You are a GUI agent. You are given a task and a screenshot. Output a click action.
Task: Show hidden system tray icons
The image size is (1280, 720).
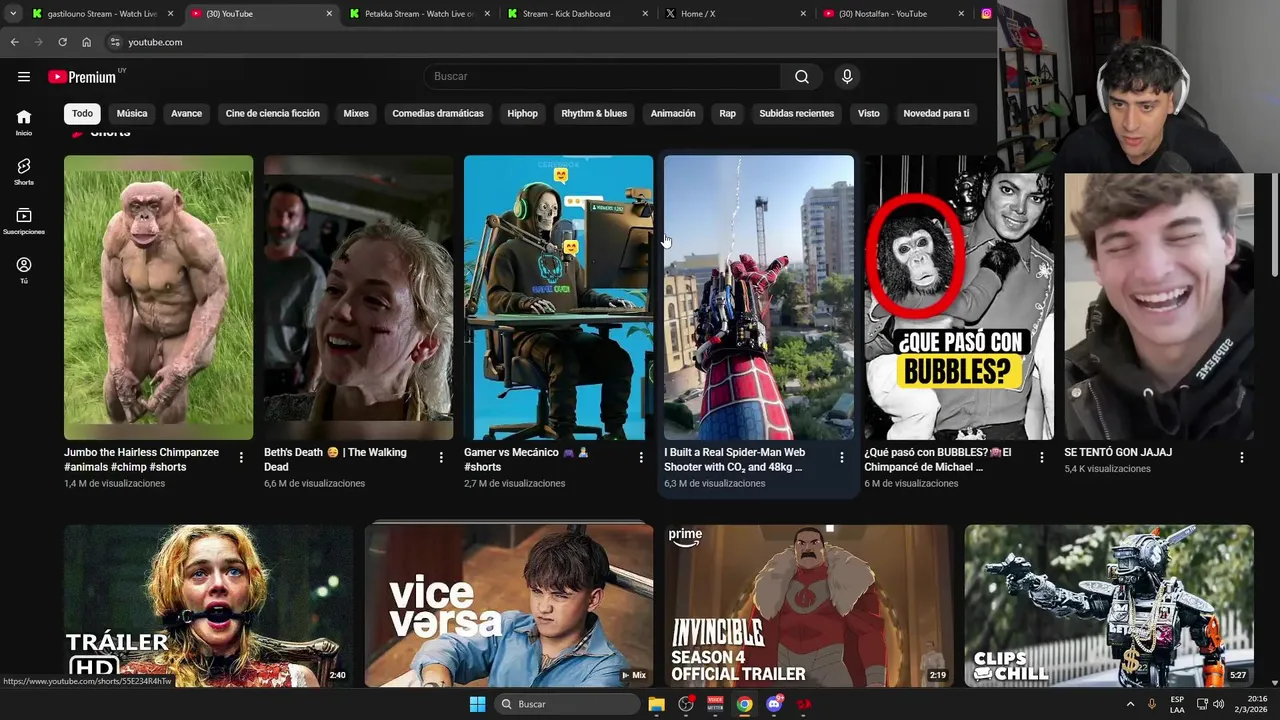point(1130,704)
